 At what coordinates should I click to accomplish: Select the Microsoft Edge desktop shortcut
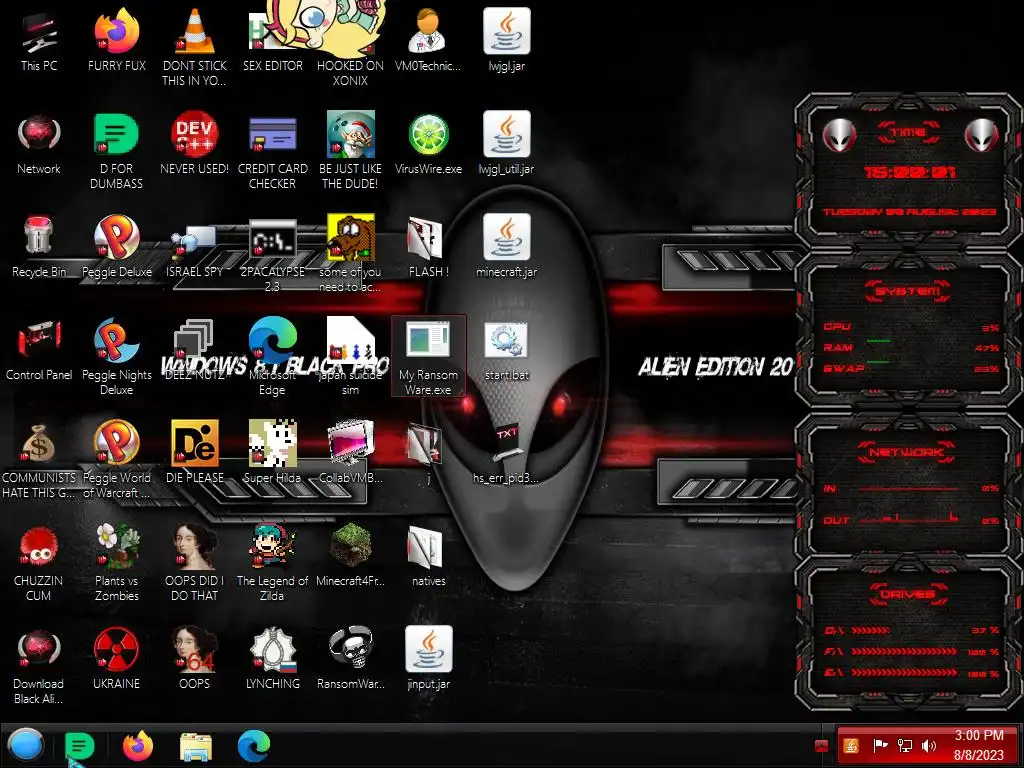coord(272,357)
